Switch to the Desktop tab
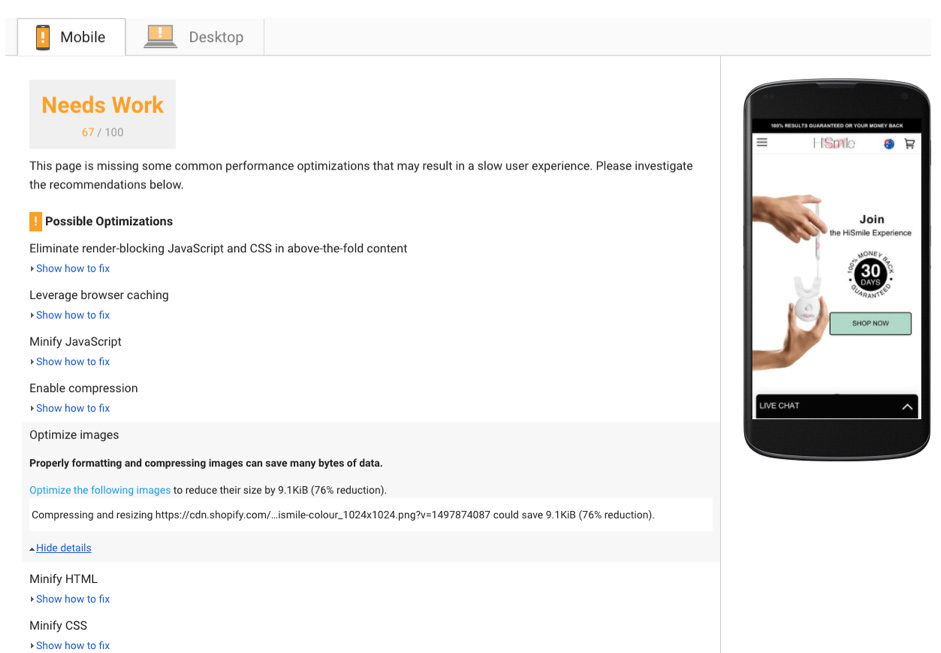This screenshot has width=941, height=653. 194,37
